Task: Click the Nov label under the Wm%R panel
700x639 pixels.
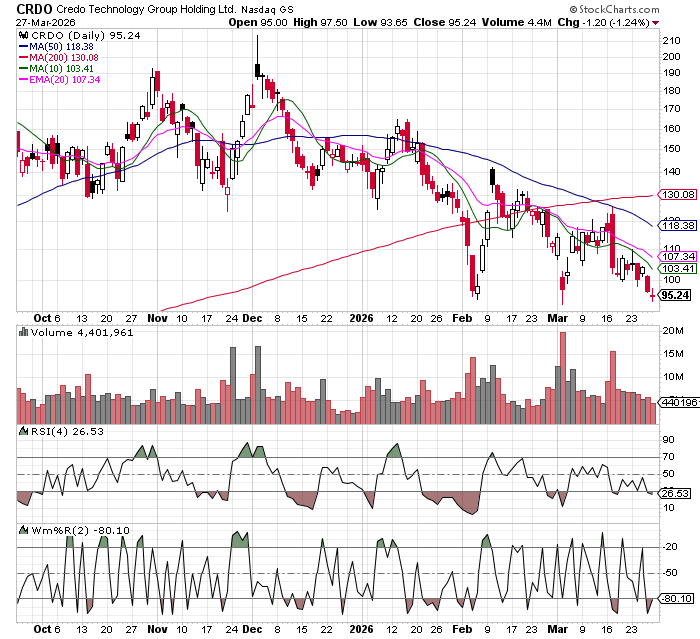Action: coord(157,629)
